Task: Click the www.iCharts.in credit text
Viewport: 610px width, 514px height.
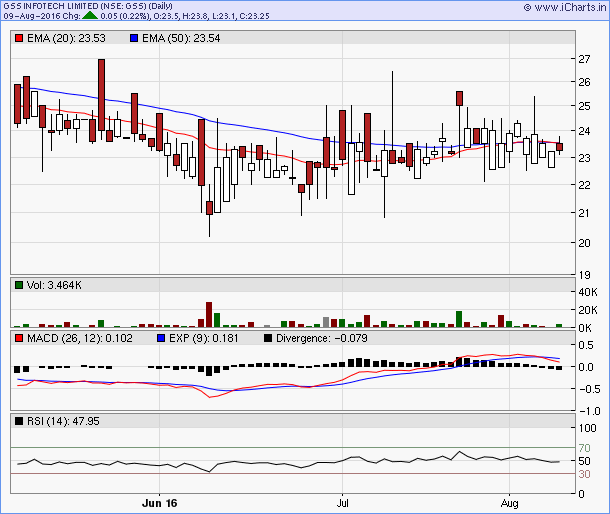Action: point(565,7)
